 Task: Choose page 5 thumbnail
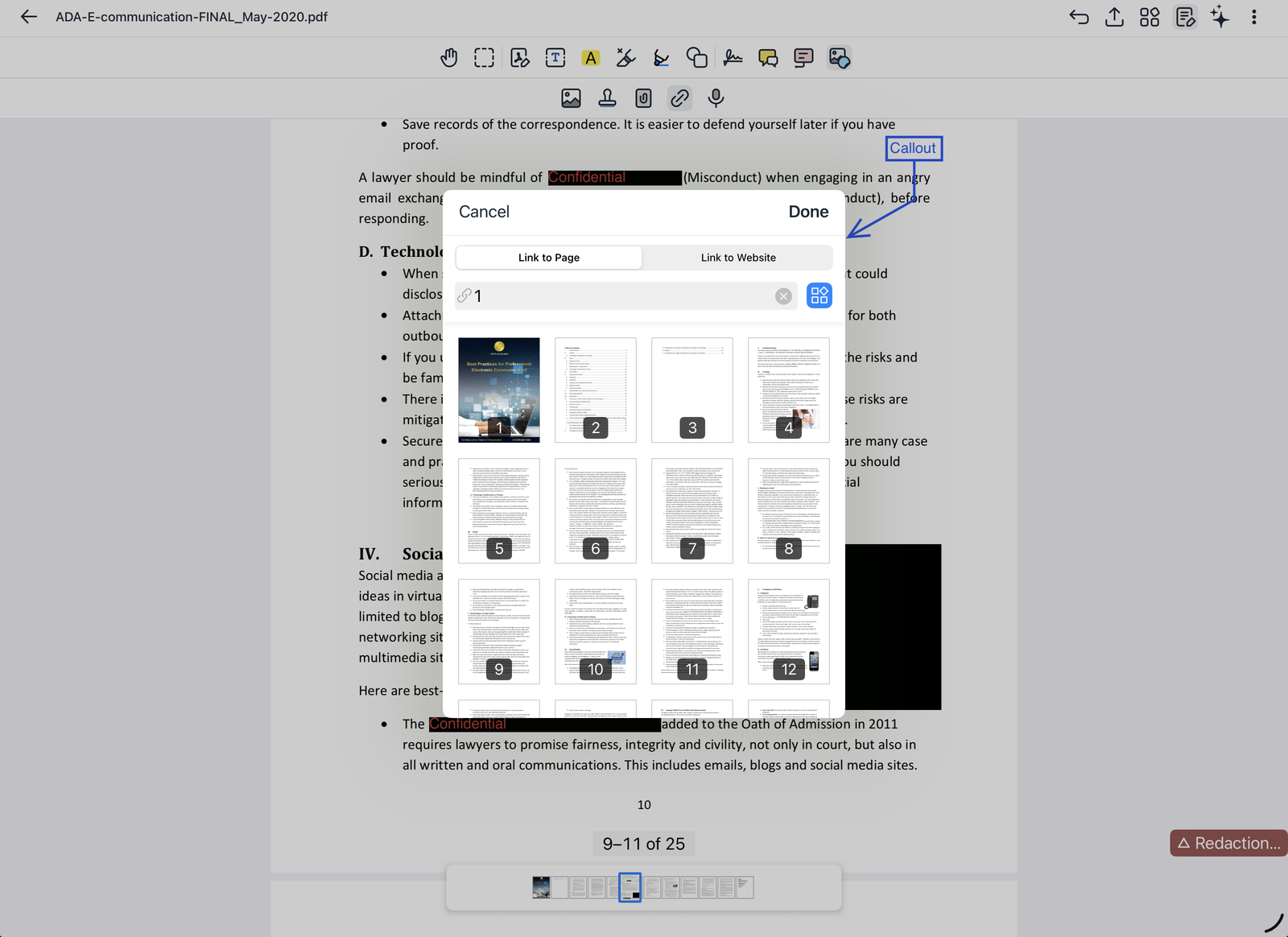(499, 511)
